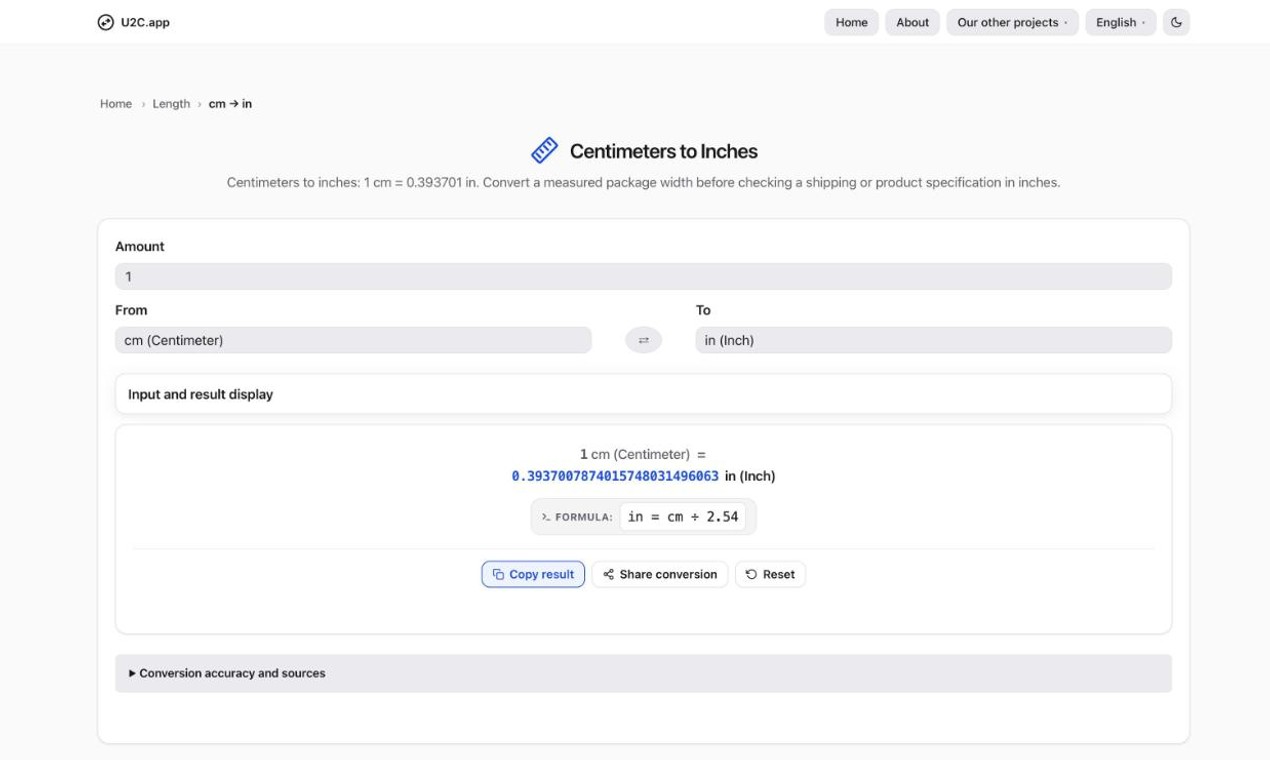Expand Conversion accuracy and sources
The width and height of the screenshot is (1270, 760).
coord(643,673)
